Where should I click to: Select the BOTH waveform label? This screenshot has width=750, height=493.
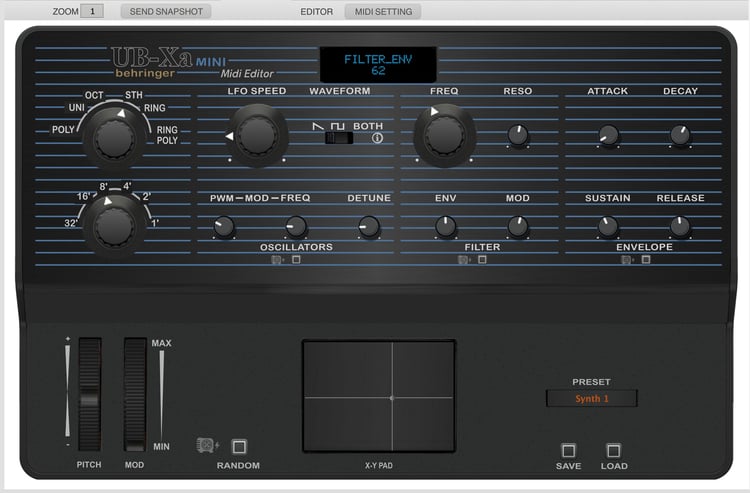[x=368, y=126]
